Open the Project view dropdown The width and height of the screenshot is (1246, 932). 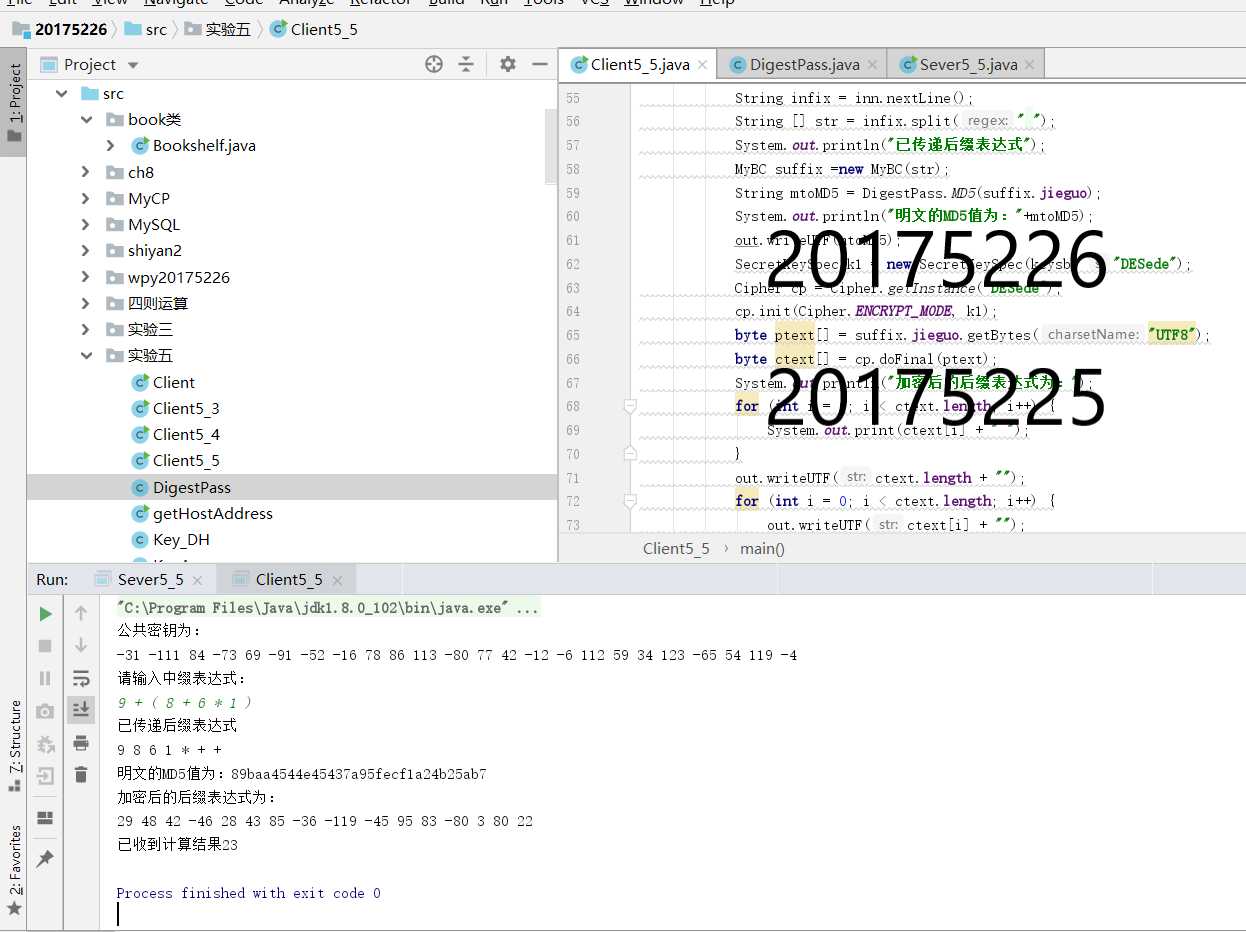click(x=133, y=65)
